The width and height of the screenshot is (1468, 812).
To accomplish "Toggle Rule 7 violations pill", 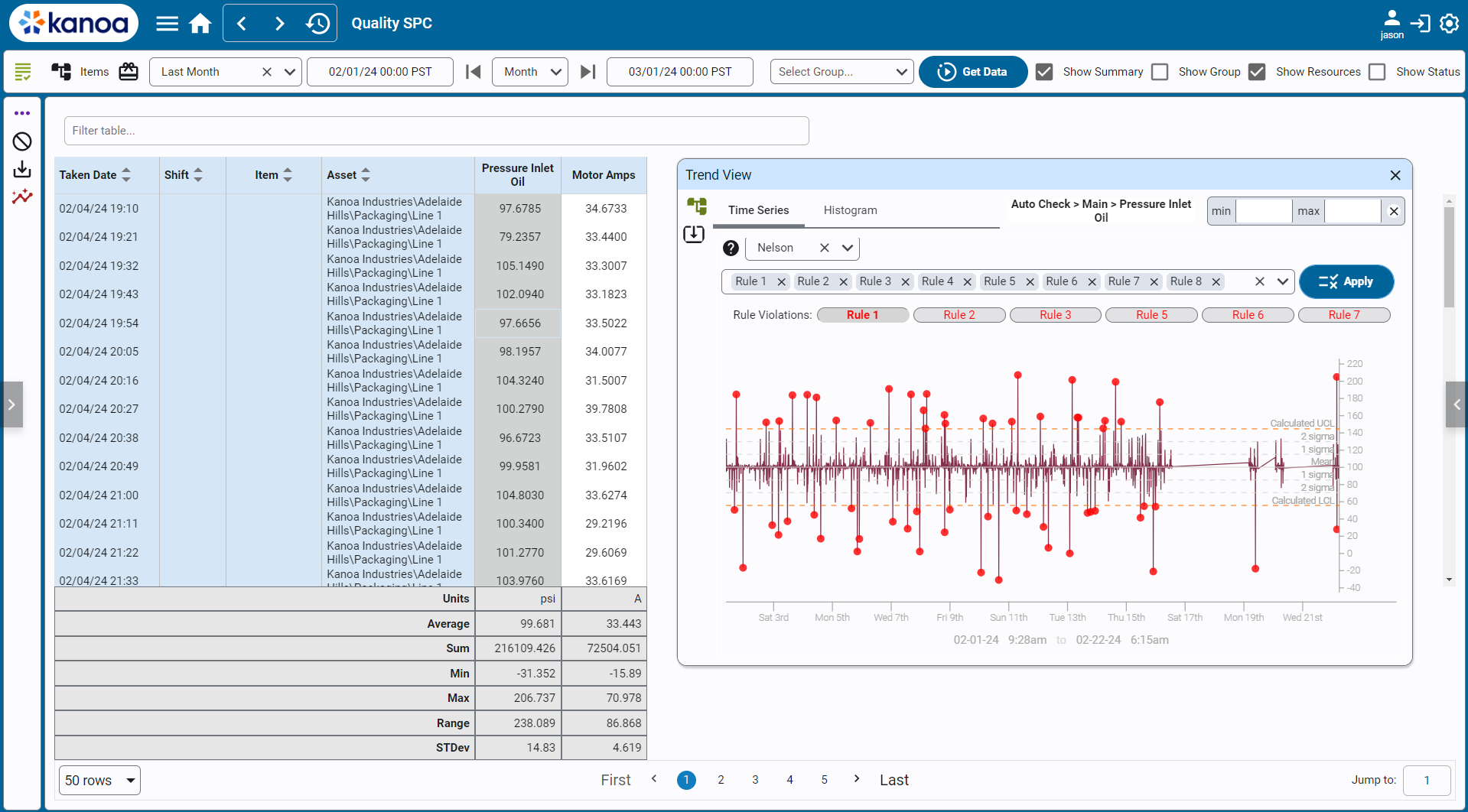I will coord(1344,315).
